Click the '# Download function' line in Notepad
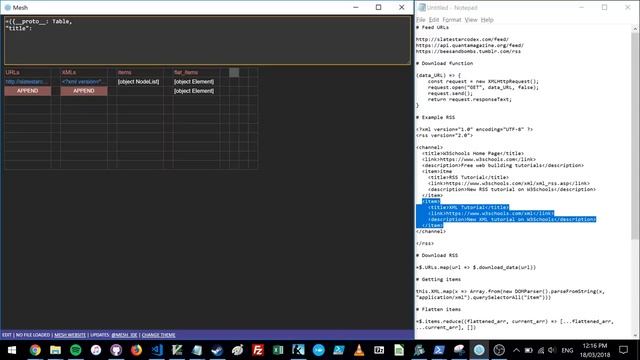Viewport: 640px width, 360px height. point(444,63)
